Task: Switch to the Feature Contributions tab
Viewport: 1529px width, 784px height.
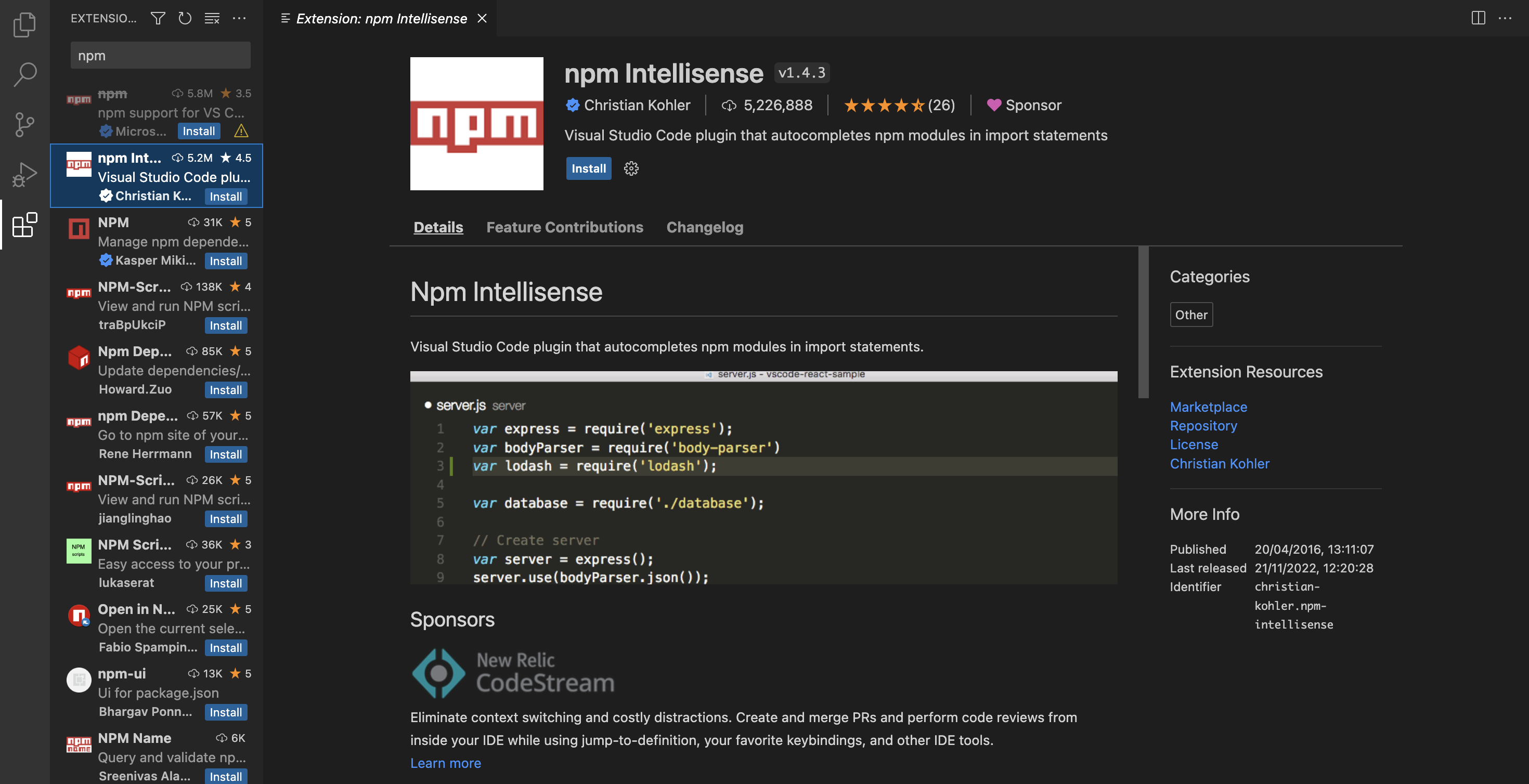Action: tap(564, 227)
